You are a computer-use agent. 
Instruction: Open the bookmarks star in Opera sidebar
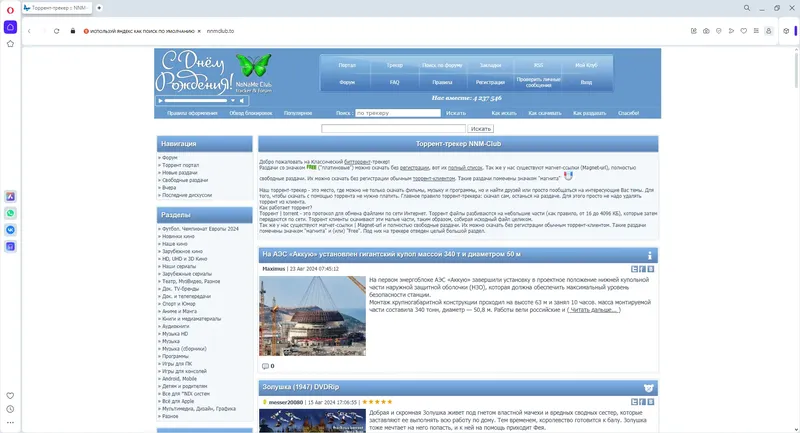[x=10, y=44]
